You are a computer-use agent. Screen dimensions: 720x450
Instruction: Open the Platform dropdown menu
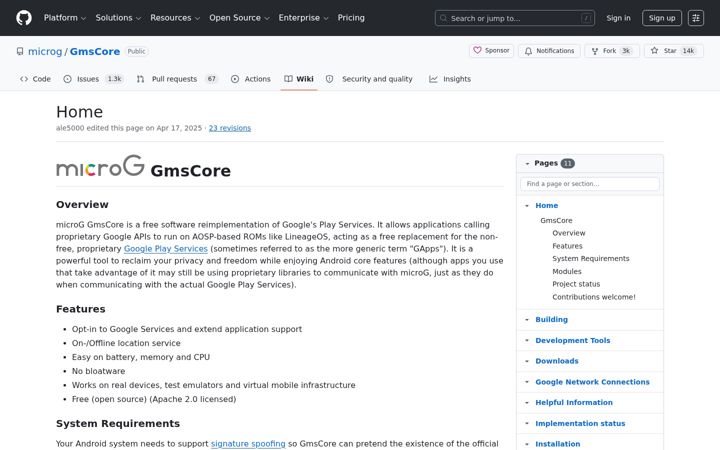pos(65,18)
